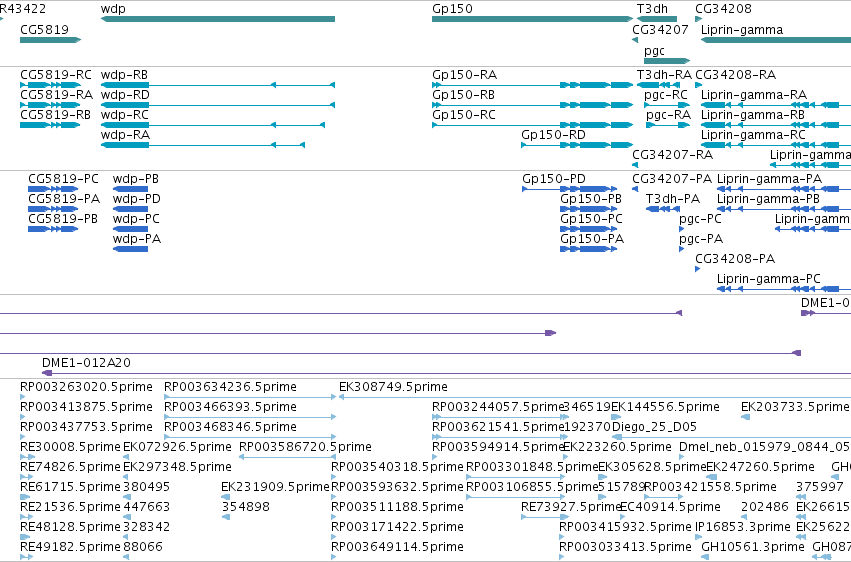Select protein CG5819-PA
Screen dimensions: 851x562
[63, 199]
